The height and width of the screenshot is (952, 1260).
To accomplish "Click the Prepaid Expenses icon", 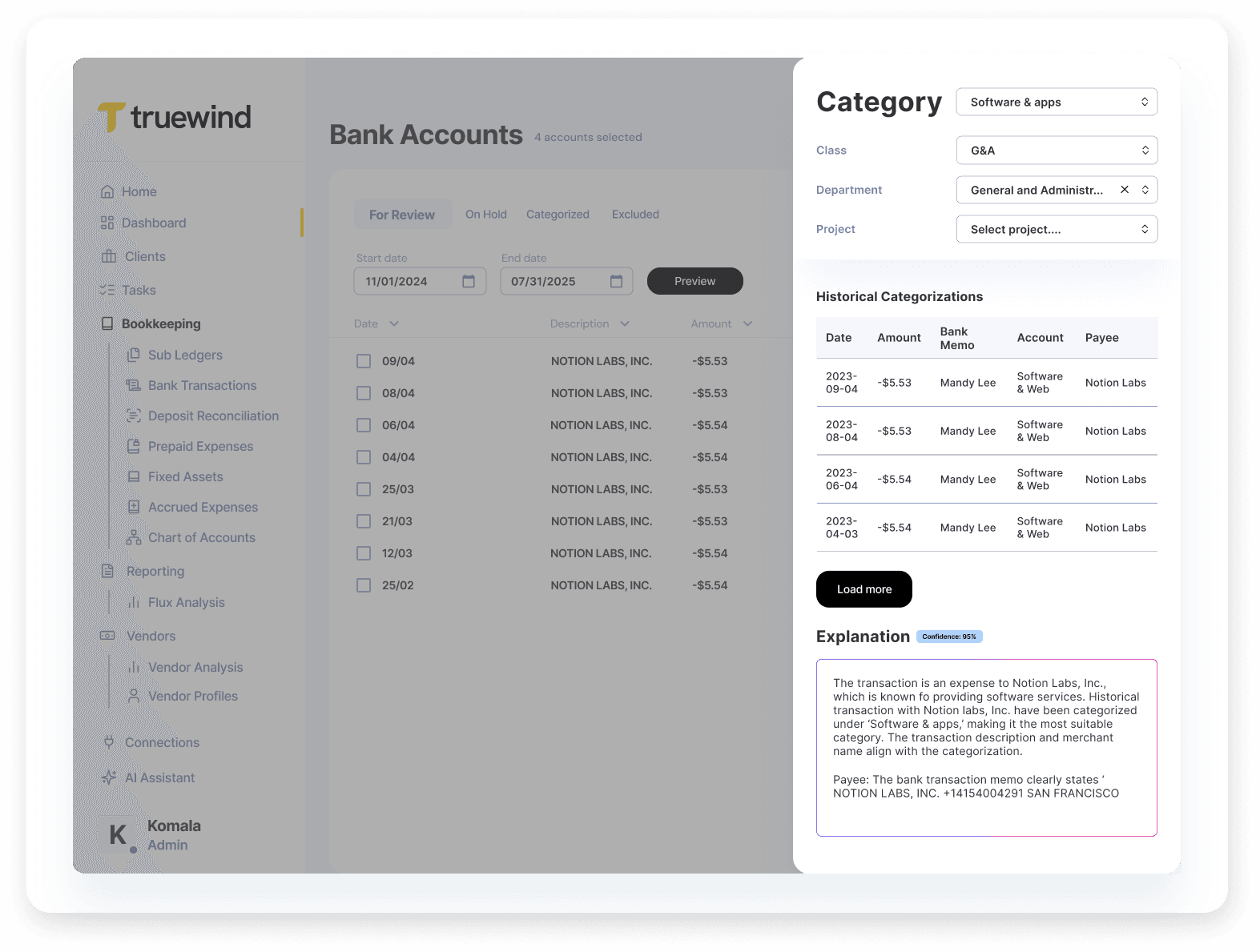I will 134,446.
